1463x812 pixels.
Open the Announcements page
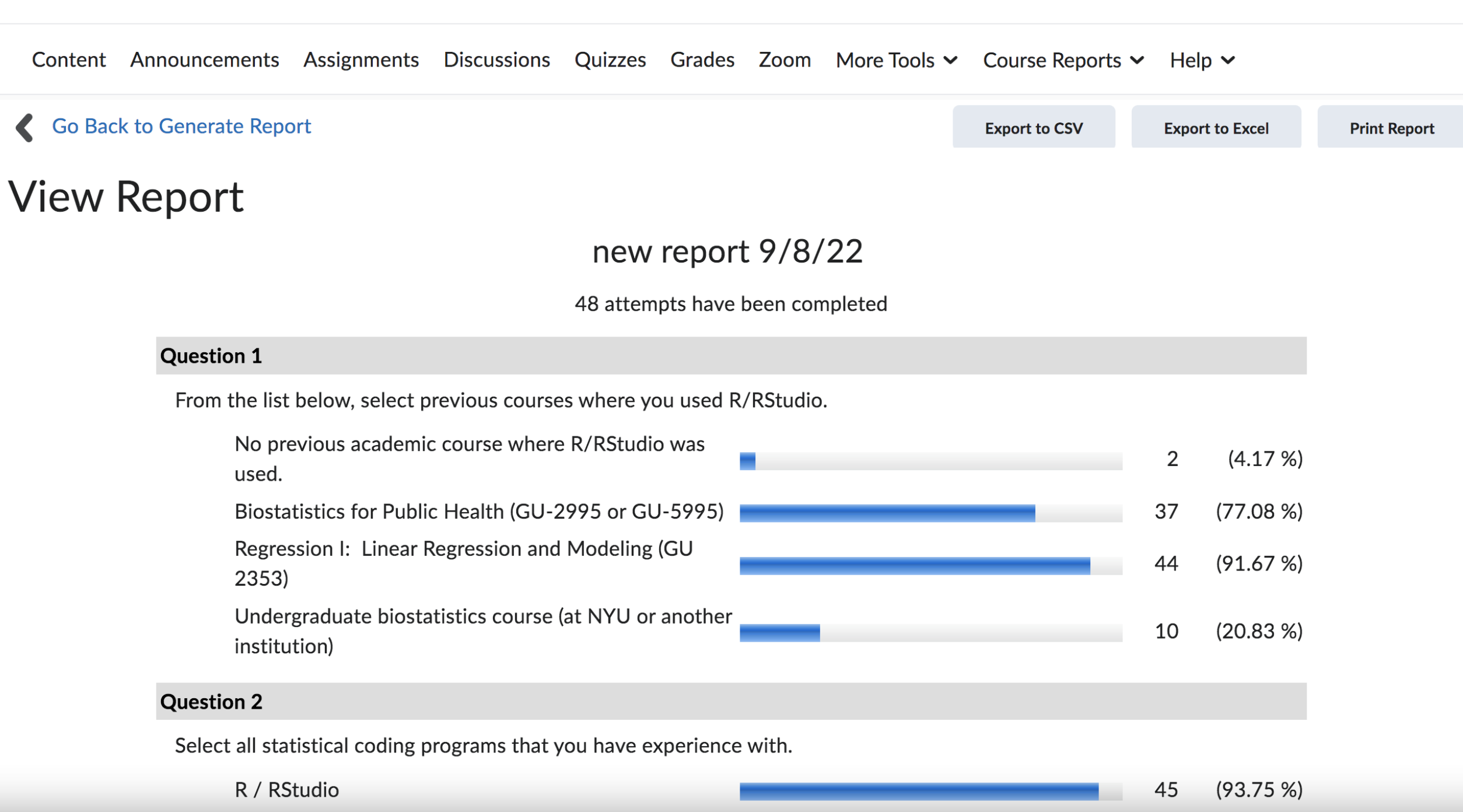pos(204,60)
